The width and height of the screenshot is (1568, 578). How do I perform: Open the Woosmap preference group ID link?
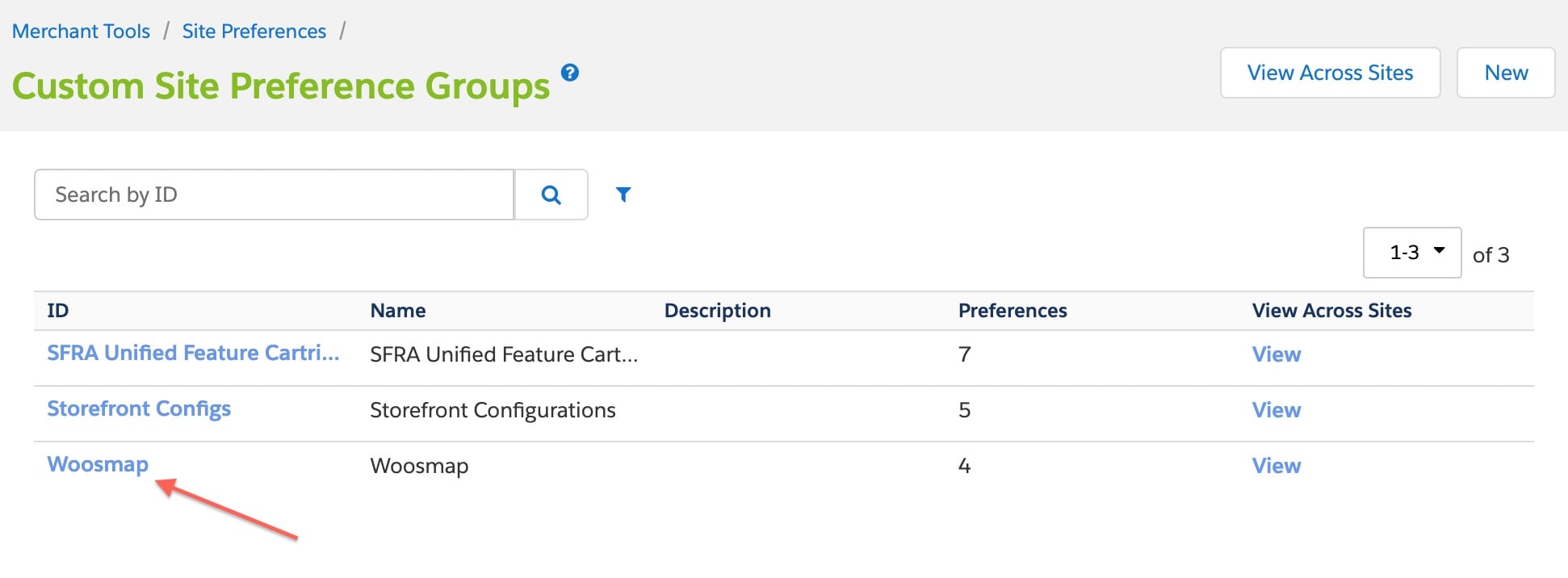(98, 464)
